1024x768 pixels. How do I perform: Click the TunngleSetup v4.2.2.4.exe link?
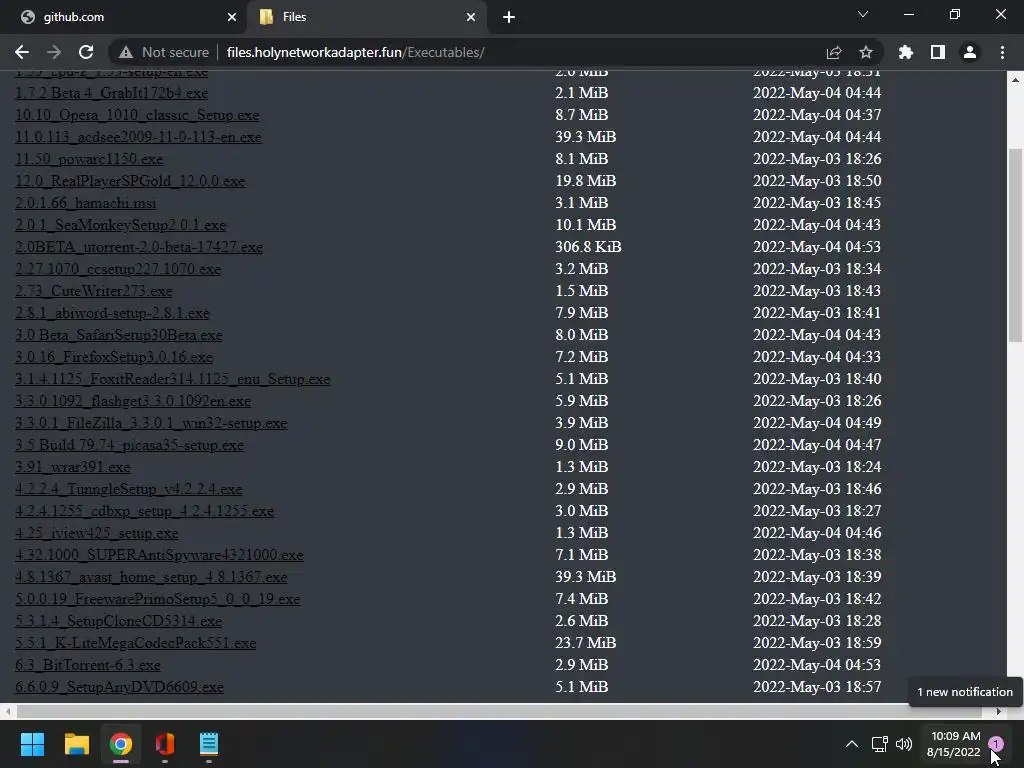129,489
